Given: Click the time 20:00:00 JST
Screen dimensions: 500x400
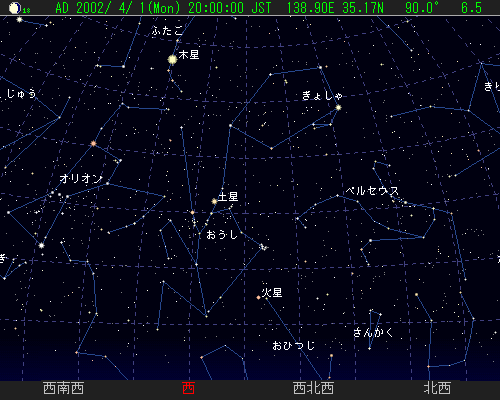Looking at the screenshot, I should [x=229, y=8].
